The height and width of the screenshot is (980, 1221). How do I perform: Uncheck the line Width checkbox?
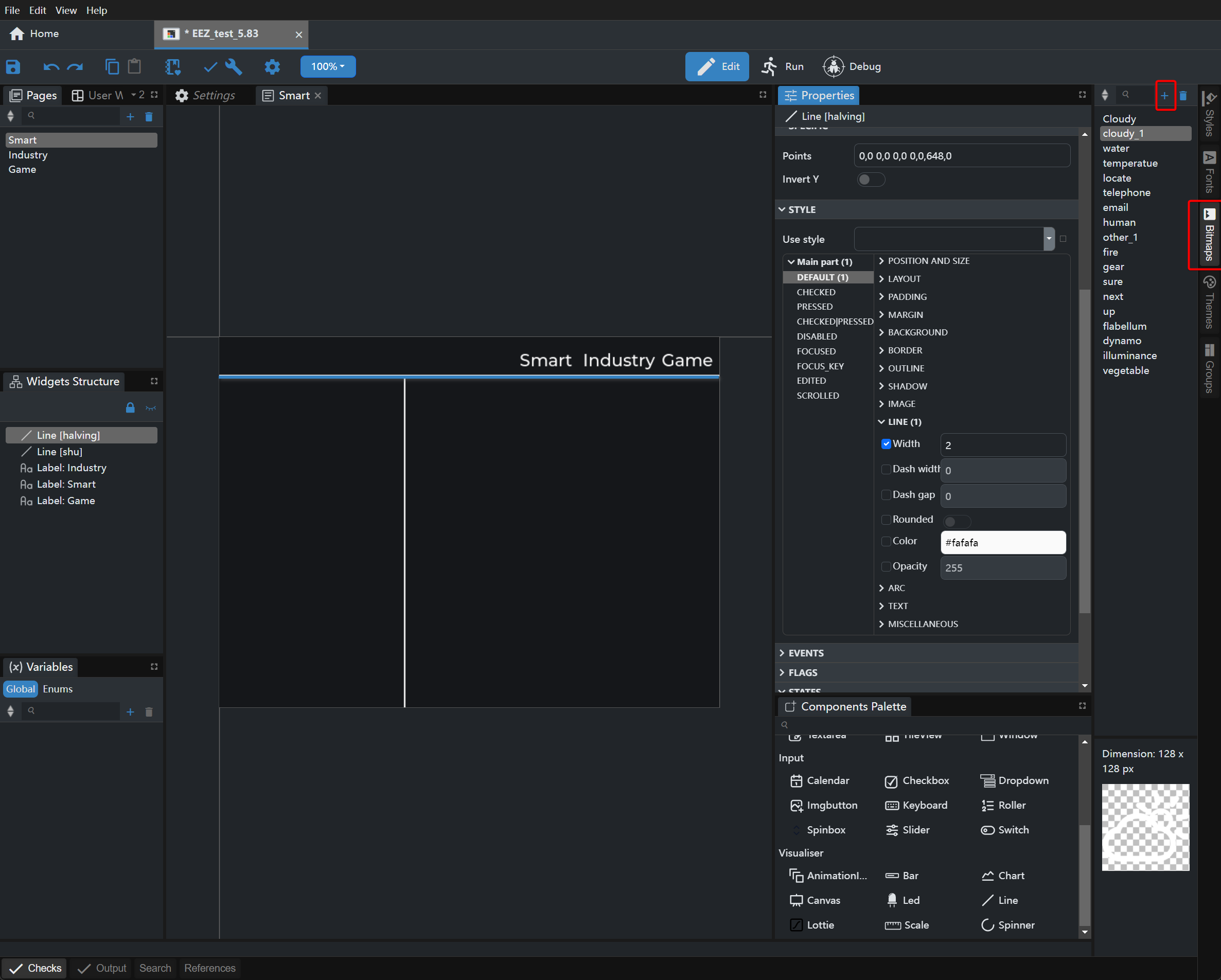tap(887, 444)
